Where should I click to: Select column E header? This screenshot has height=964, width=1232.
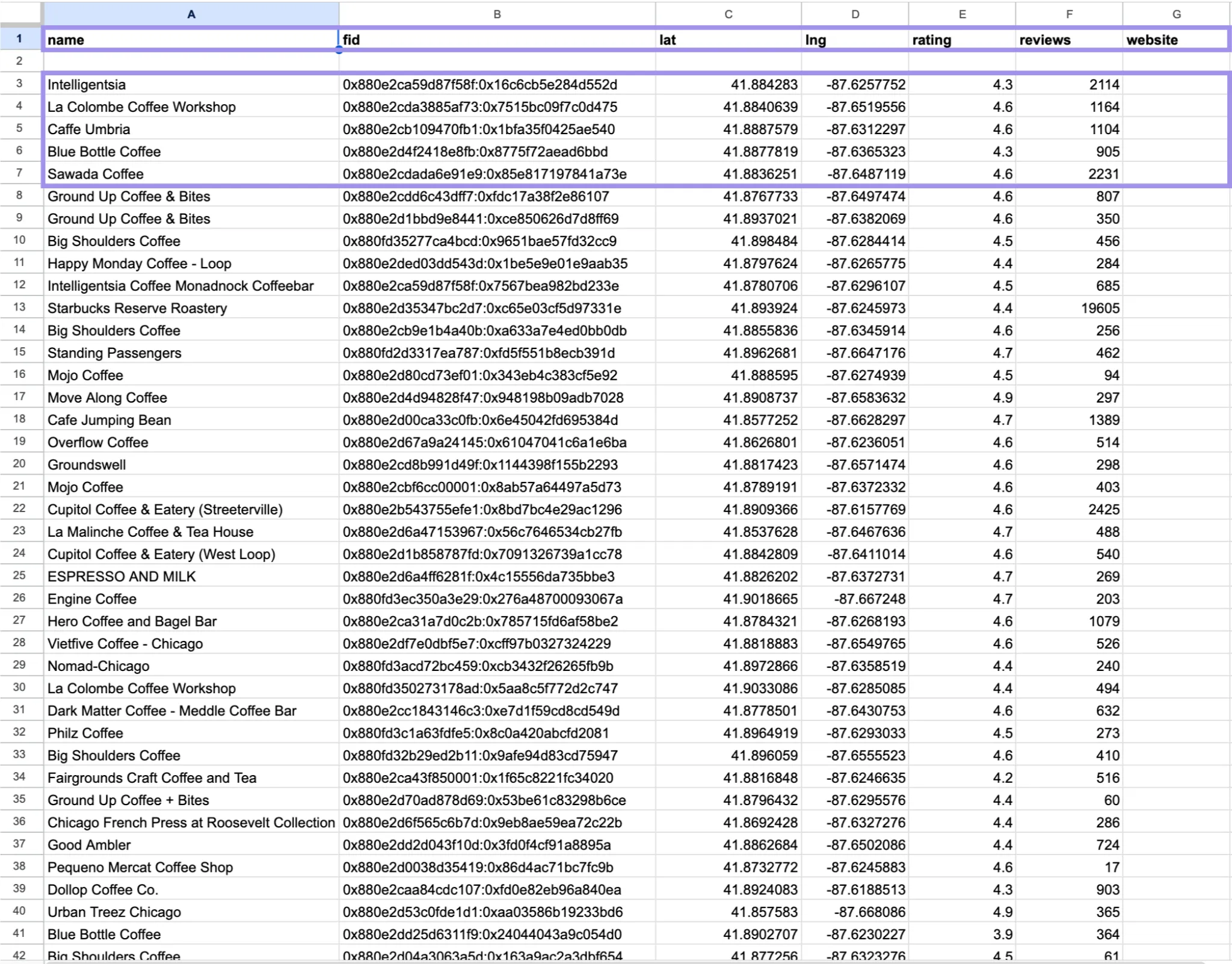coord(962,14)
